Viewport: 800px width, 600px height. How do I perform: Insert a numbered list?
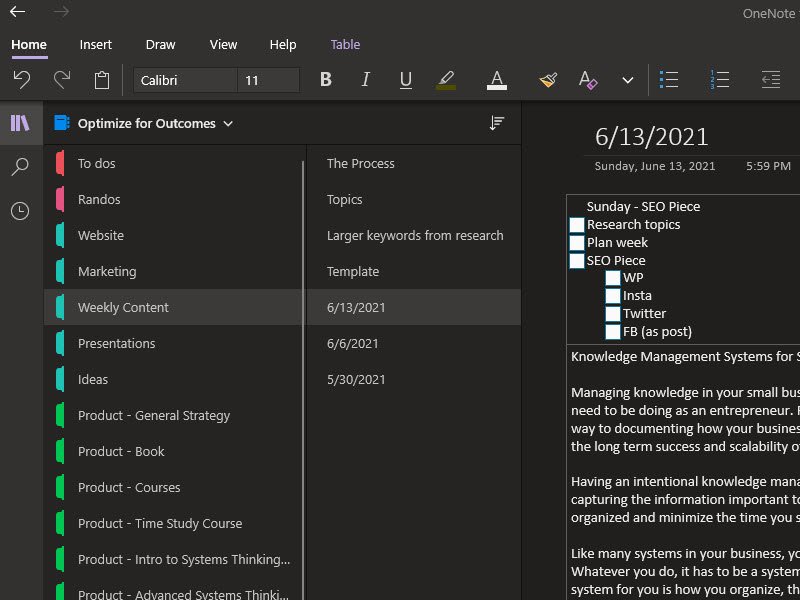pos(719,80)
